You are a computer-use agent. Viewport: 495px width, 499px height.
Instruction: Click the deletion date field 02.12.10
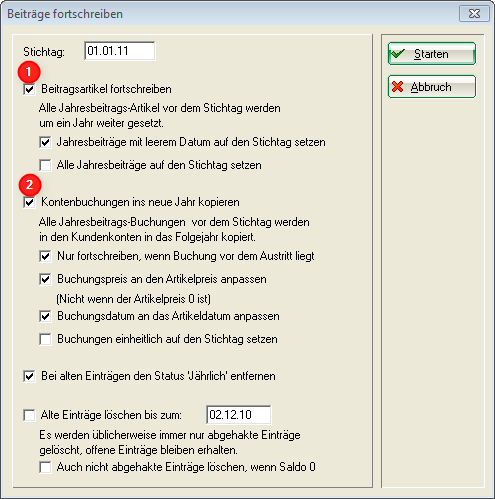coord(239,415)
